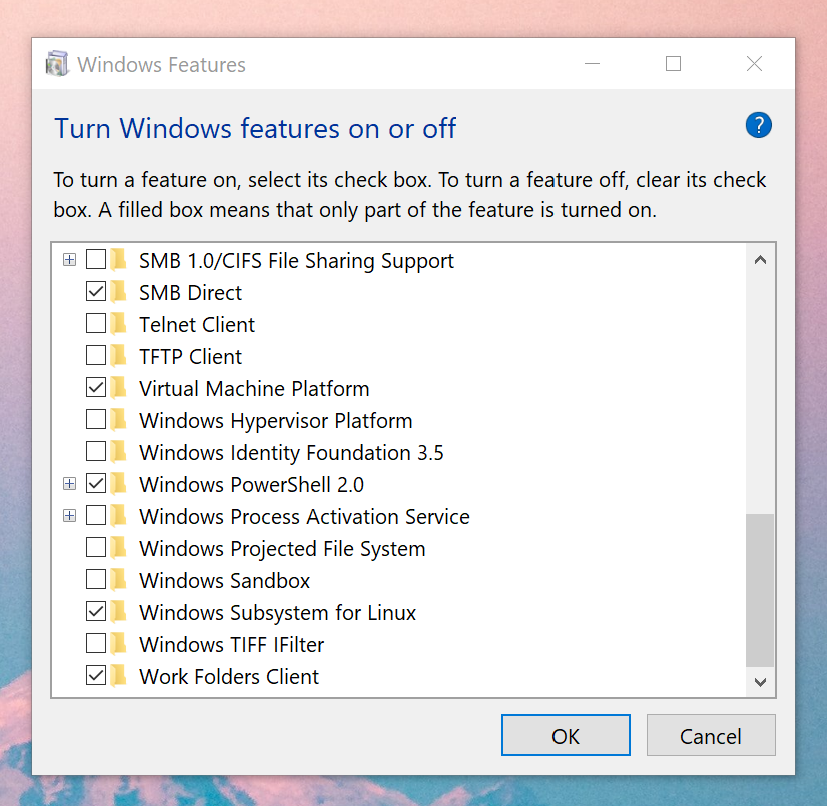Enable Windows Projected File System checkbox
This screenshot has width=827, height=806.
click(x=96, y=548)
